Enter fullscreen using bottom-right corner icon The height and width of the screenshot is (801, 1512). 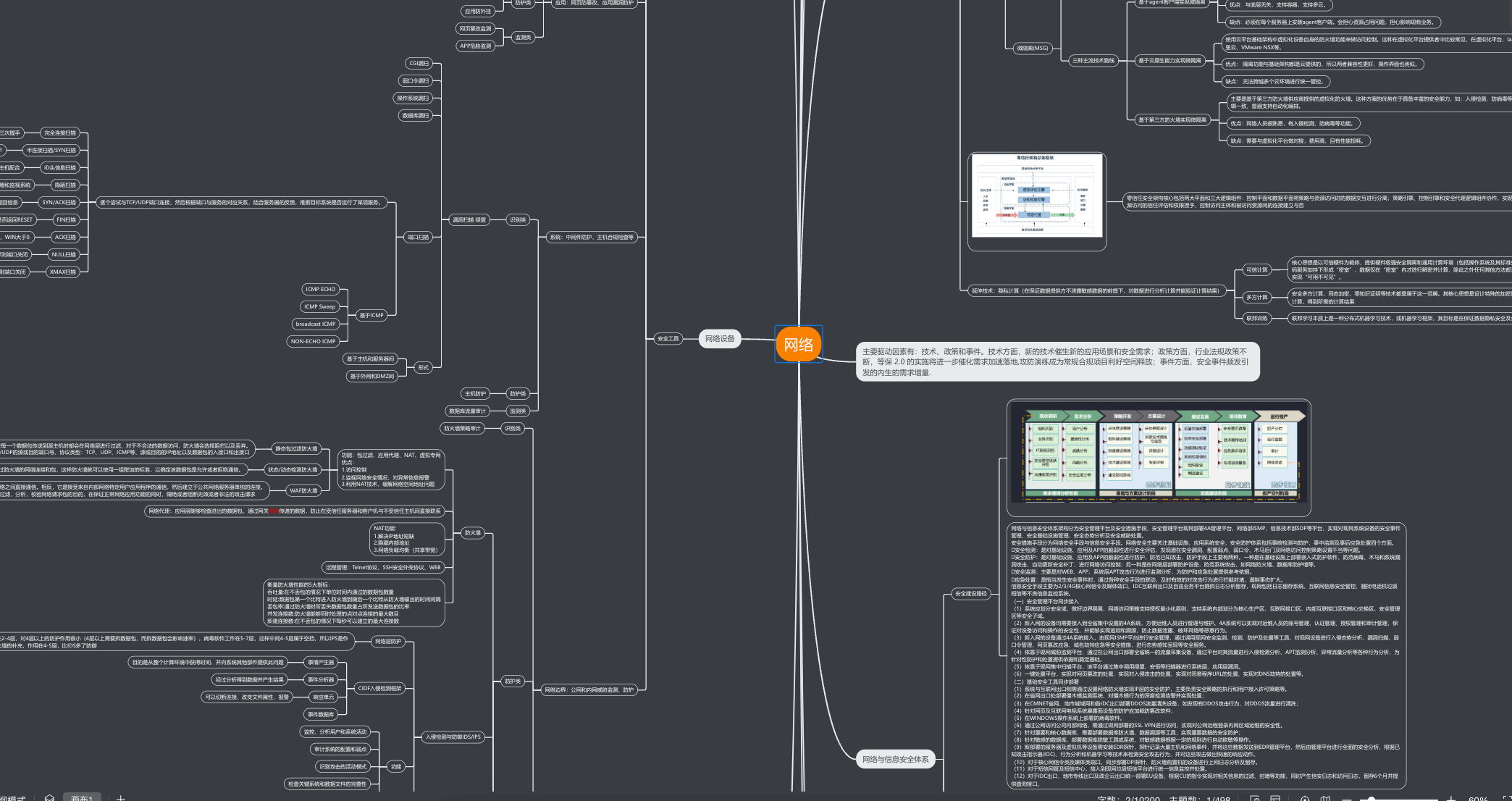[1508, 799]
